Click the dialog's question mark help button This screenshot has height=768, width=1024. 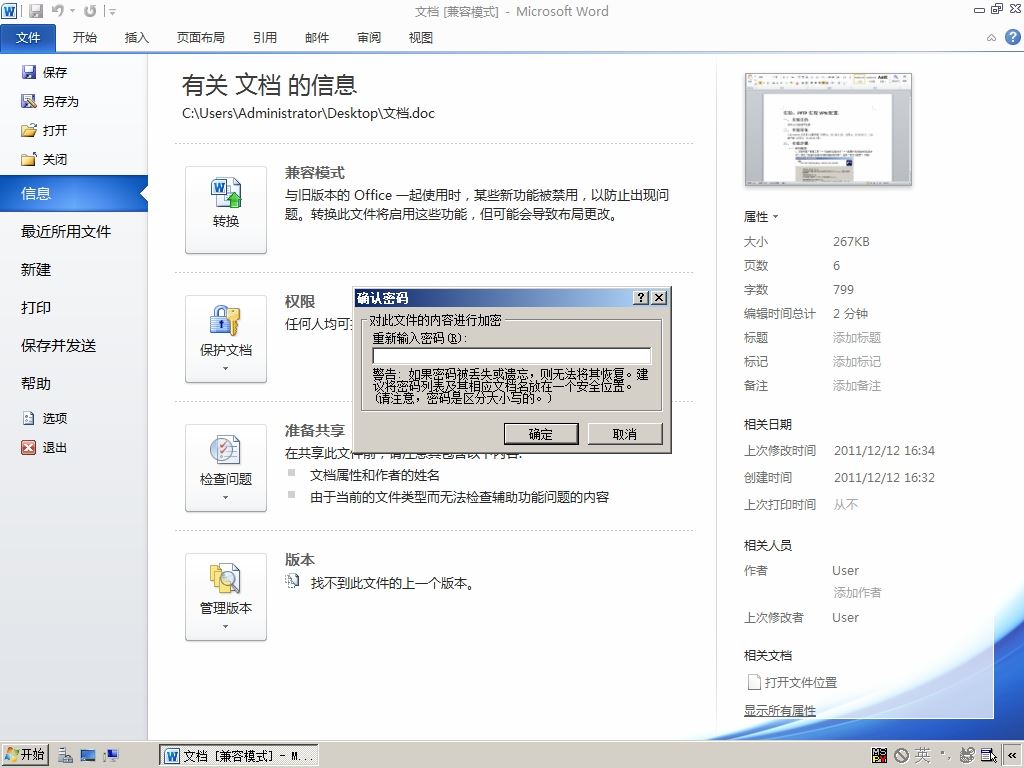tap(641, 298)
